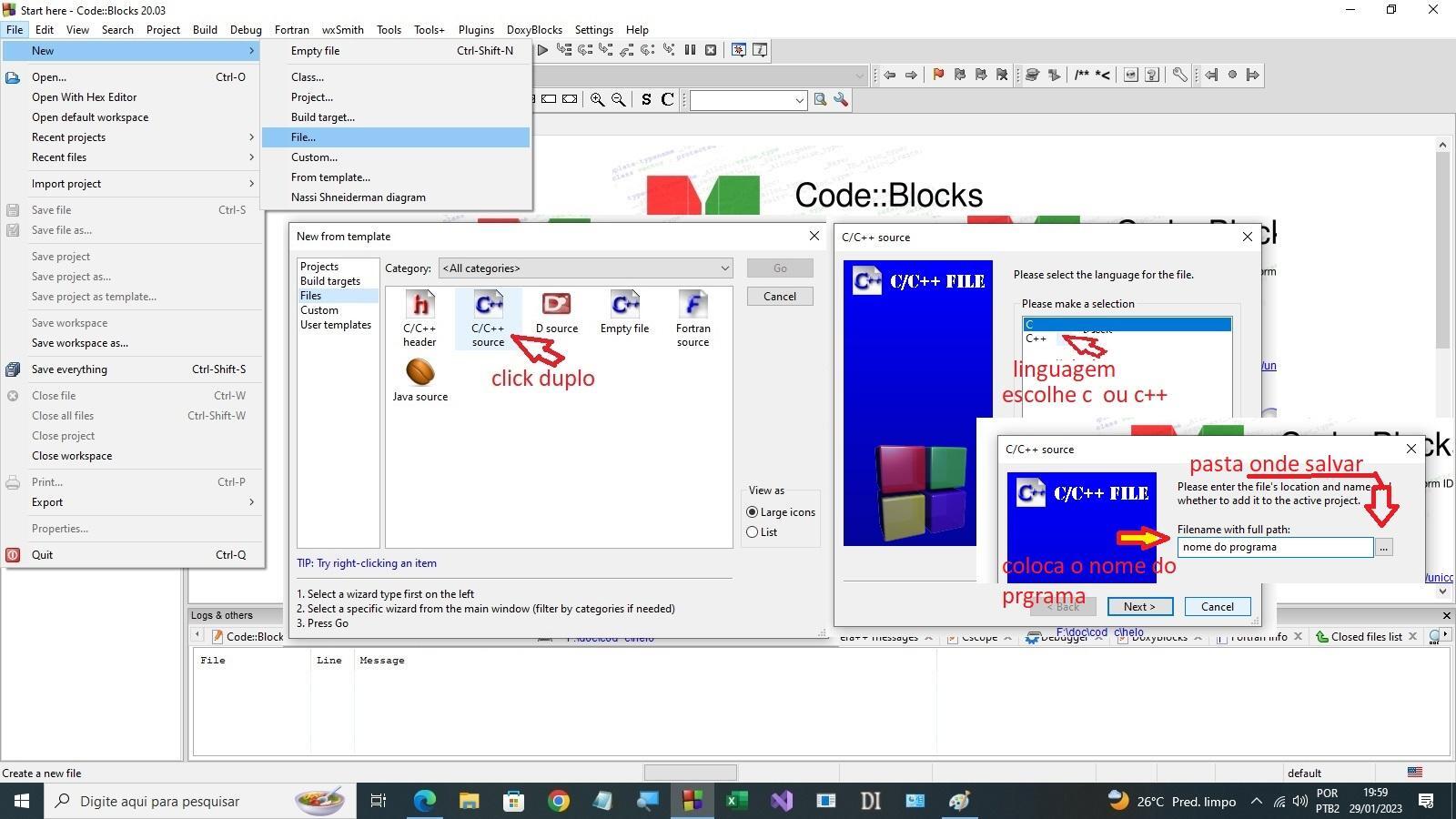1456x819 pixels.
Task: Click the Filename with full path field
Action: pos(1275,547)
